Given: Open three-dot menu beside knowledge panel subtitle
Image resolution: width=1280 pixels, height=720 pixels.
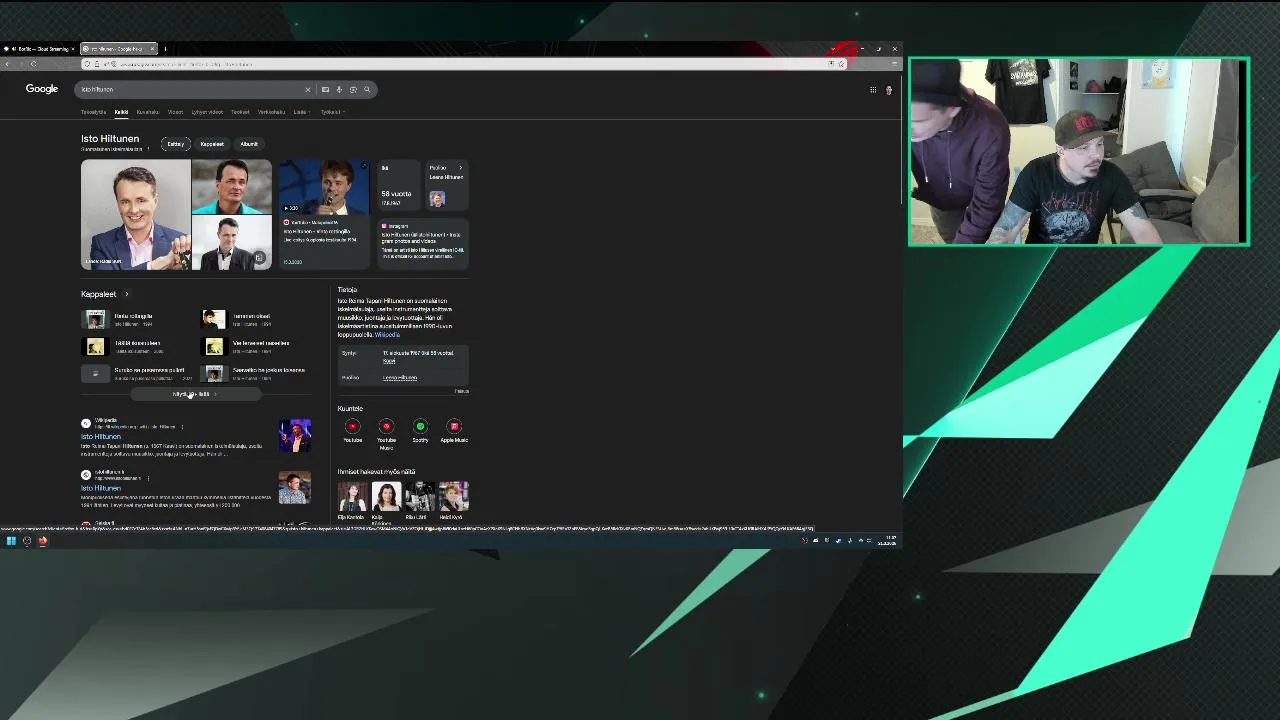Looking at the screenshot, I should (x=148, y=149).
